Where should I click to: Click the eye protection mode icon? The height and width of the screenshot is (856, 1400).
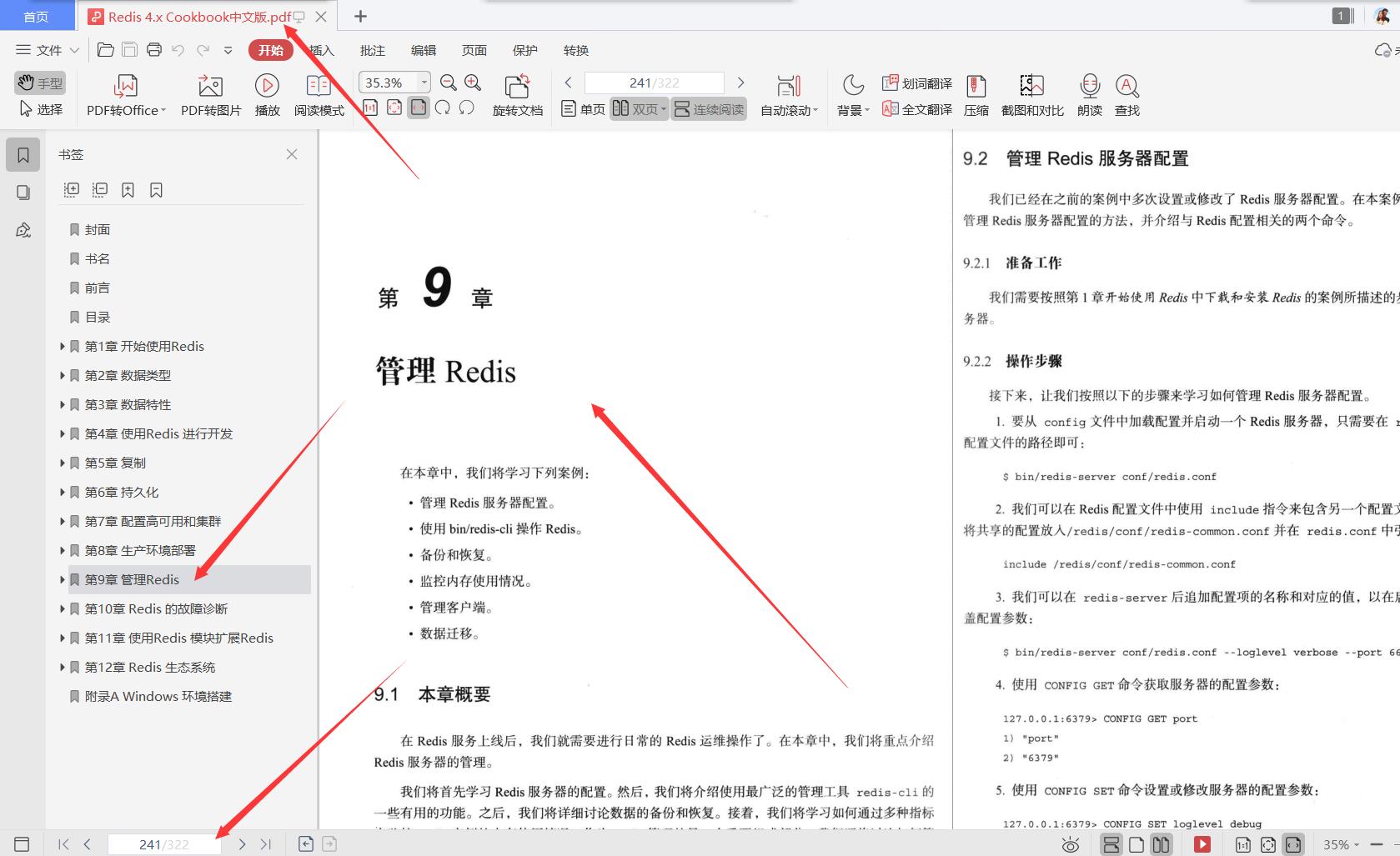1071,844
